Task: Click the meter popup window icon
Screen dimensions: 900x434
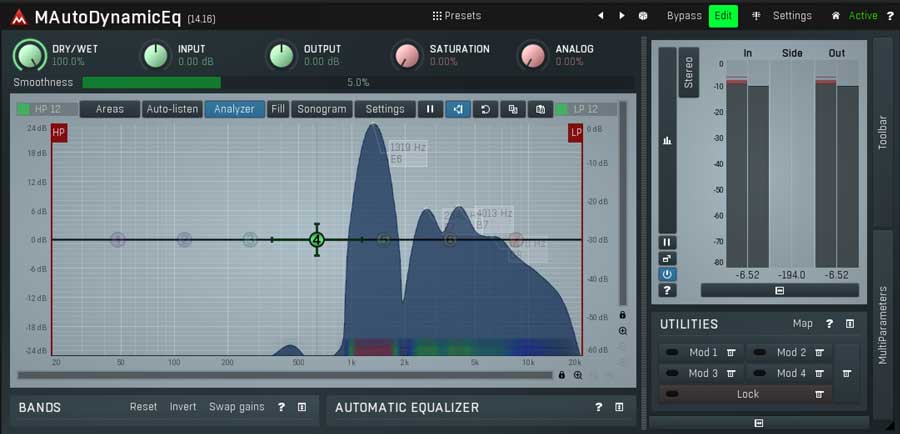Action: point(667,258)
